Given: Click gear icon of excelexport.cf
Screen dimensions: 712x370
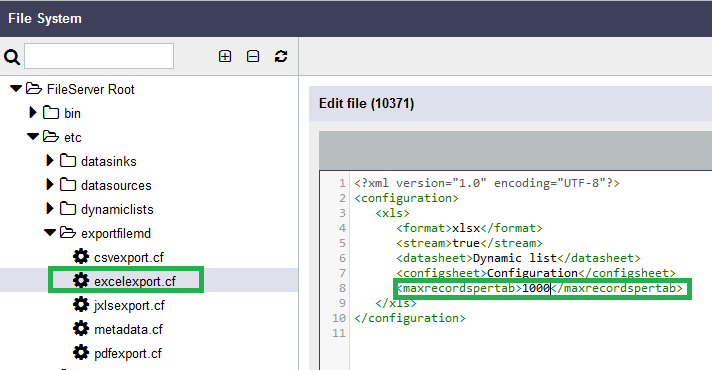Looking at the screenshot, I should pyautogui.click(x=81, y=281).
